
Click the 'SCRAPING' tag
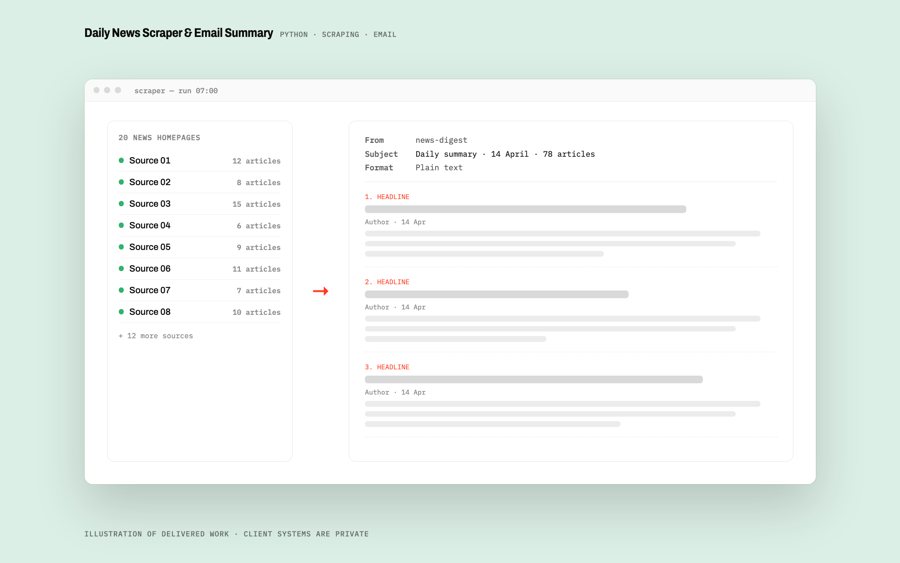(340, 34)
